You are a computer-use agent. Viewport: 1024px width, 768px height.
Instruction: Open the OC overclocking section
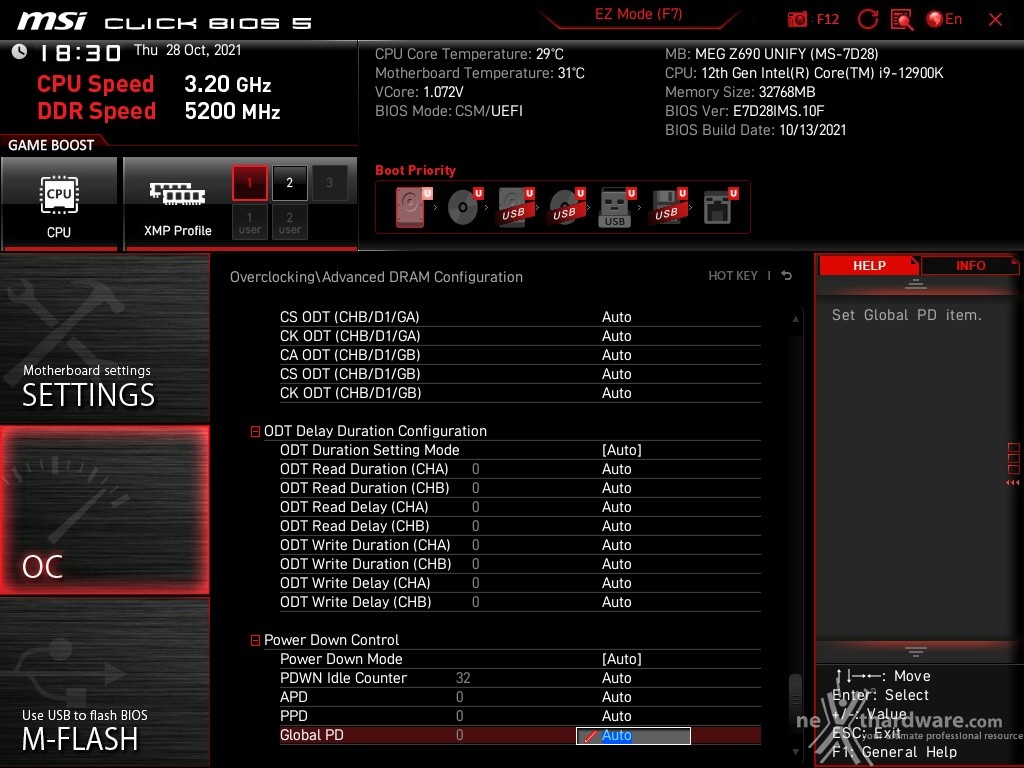104,510
